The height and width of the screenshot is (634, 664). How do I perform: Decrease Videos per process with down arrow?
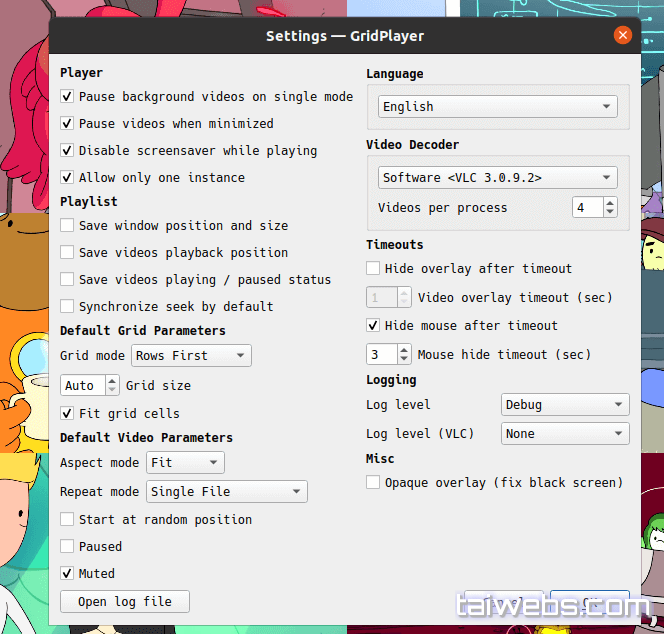[610, 213]
